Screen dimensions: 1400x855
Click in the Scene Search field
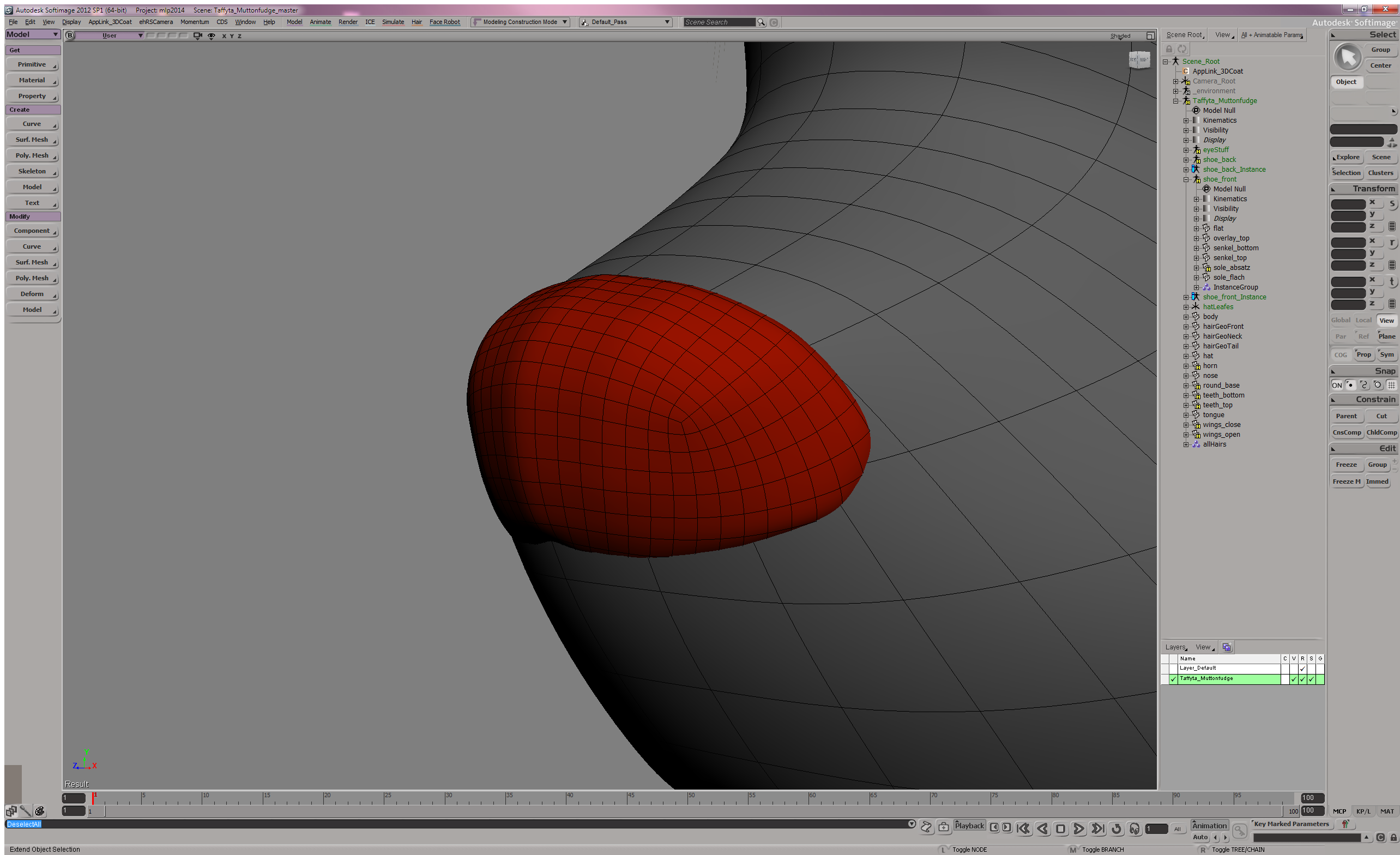pos(719,22)
